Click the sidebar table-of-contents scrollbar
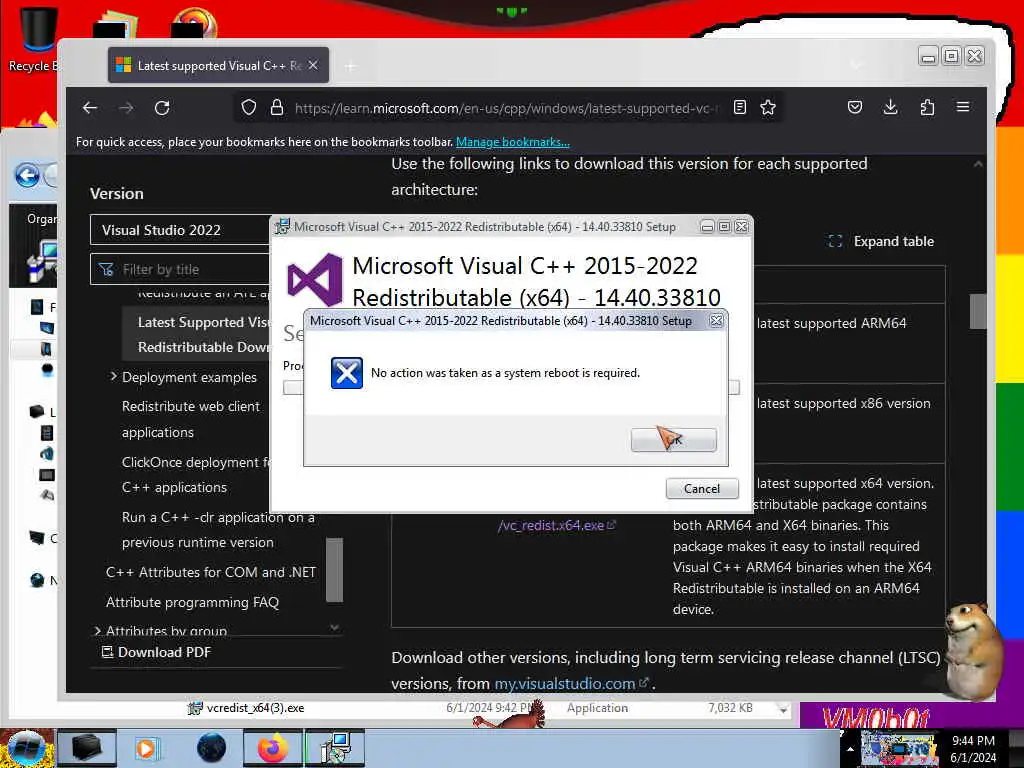The height and width of the screenshot is (768, 1024). tap(334, 569)
